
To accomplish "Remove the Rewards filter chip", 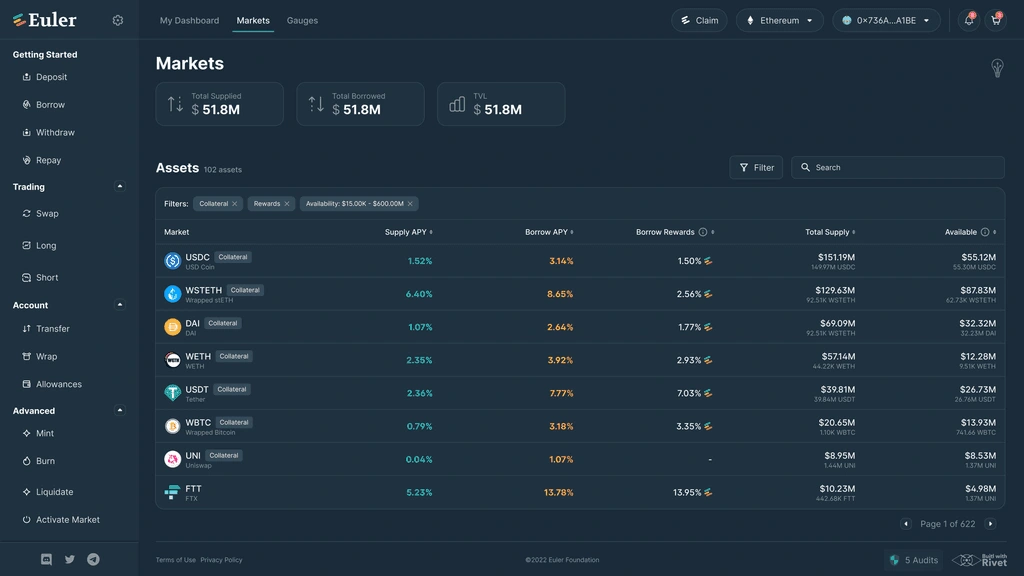I will point(287,204).
